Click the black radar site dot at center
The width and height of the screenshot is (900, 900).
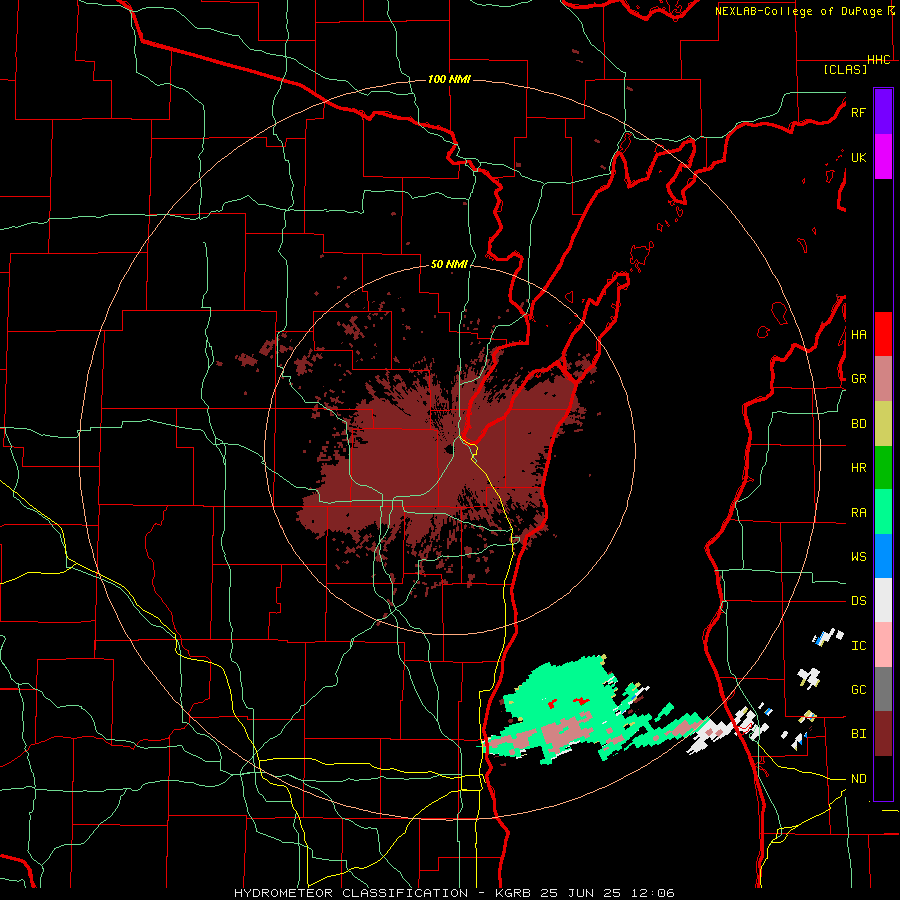coord(448,449)
